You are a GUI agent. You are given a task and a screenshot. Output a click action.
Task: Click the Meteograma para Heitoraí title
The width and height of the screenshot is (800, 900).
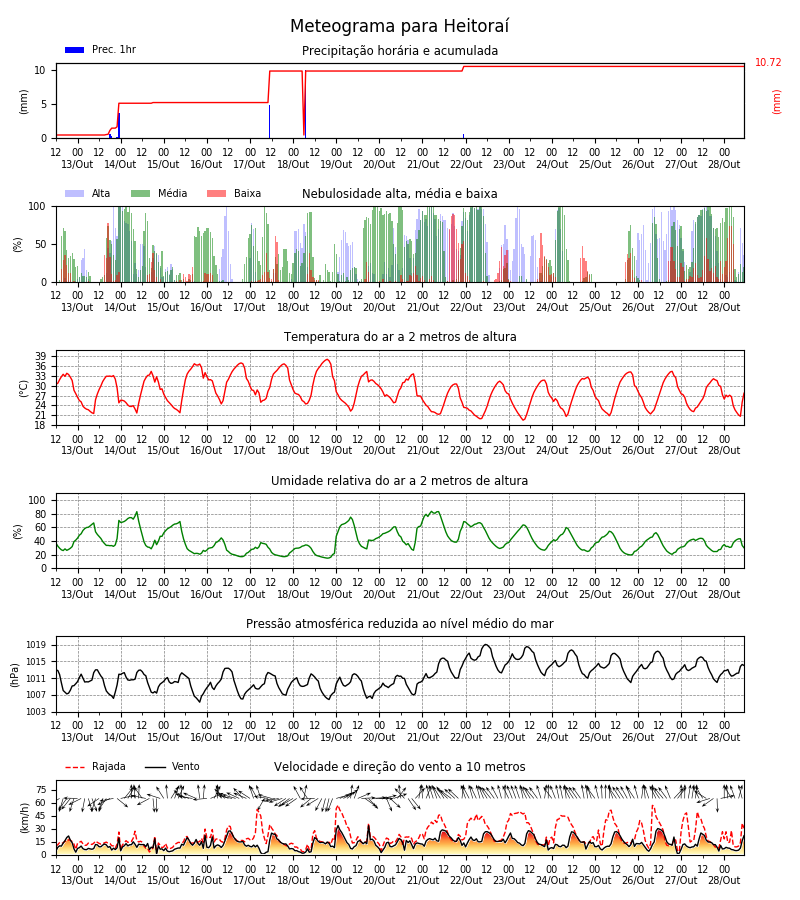tap(399, 26)
